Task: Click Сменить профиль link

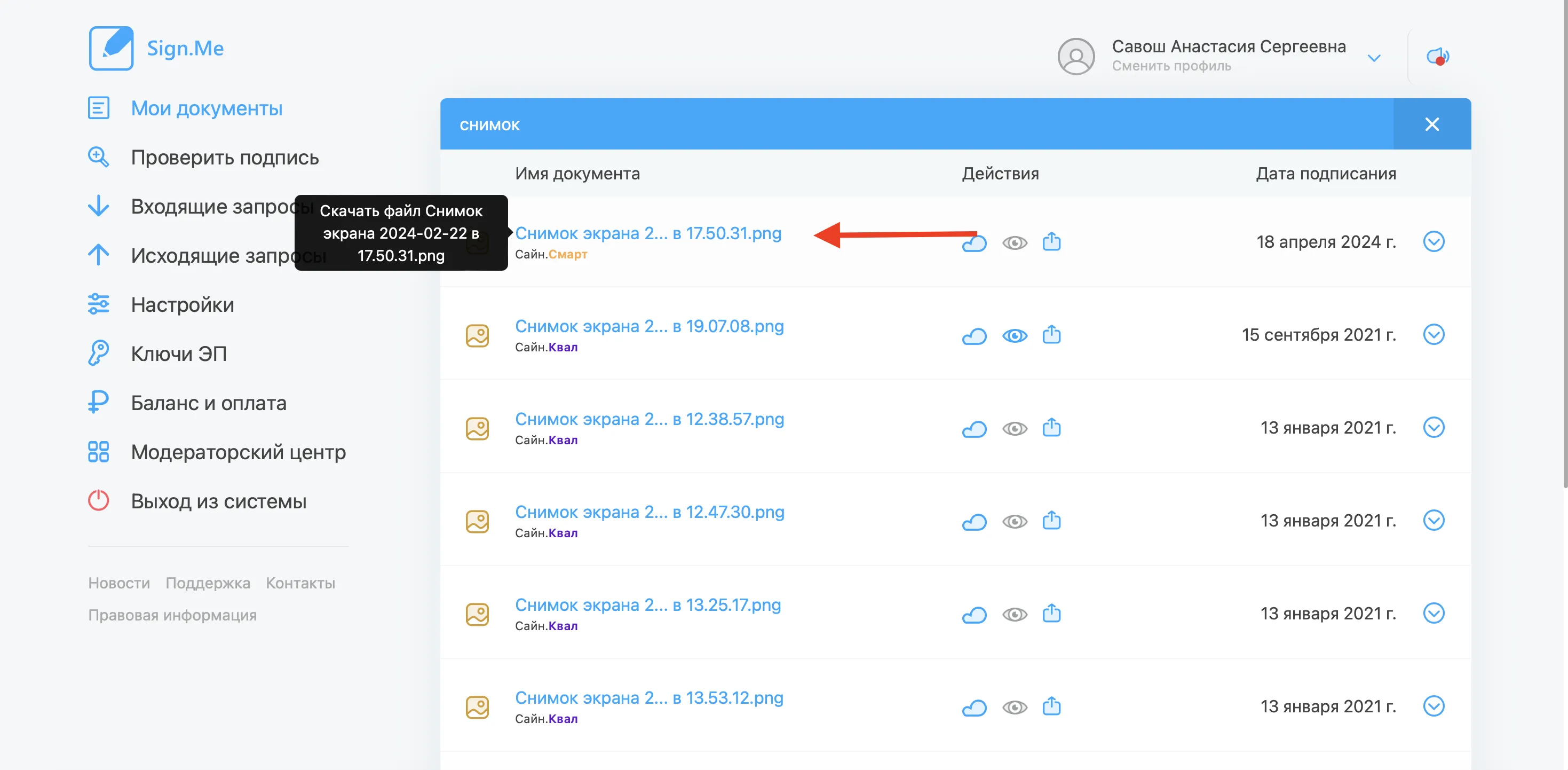Action: coord(1171,66)
